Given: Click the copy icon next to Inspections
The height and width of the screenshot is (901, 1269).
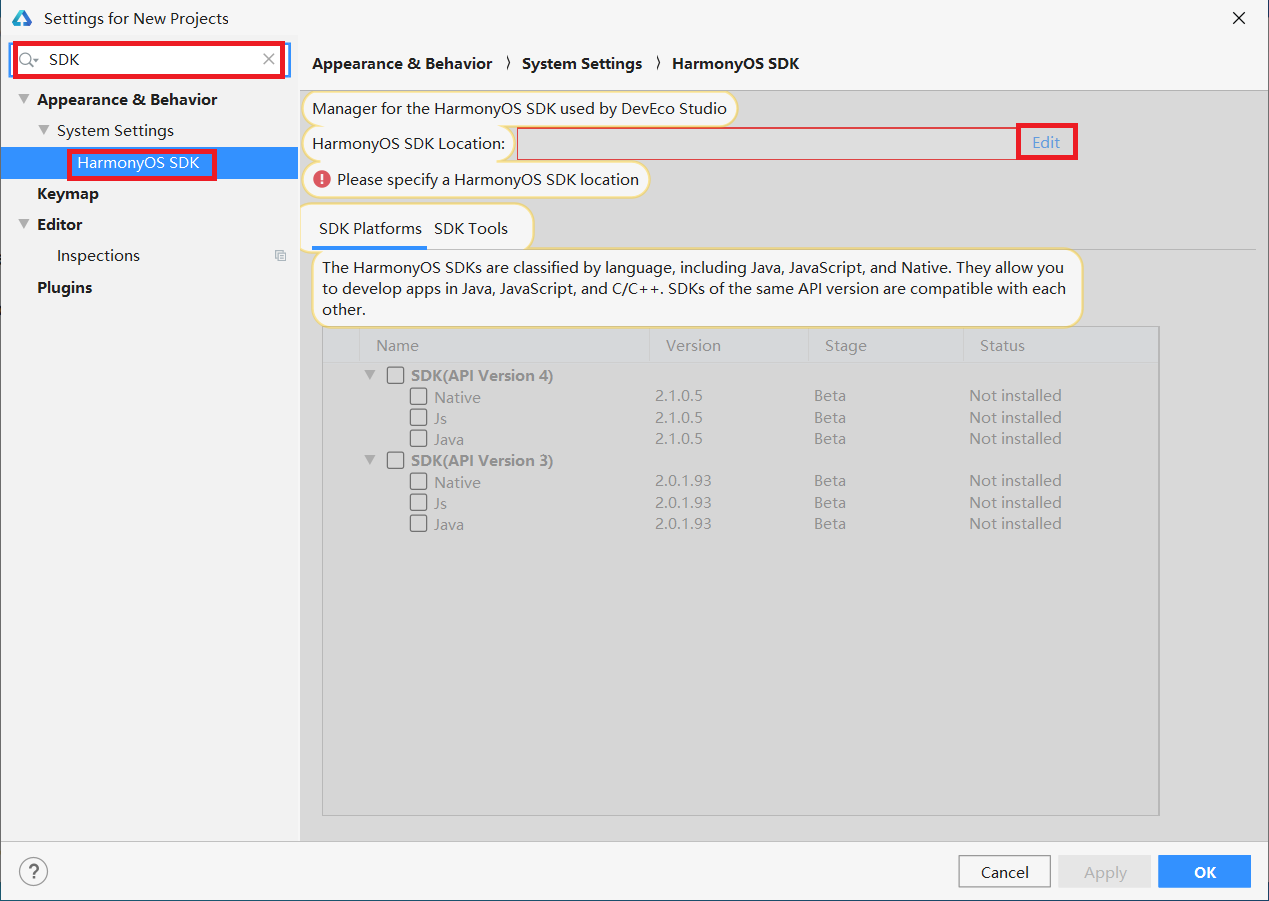Looking at the screenshot, I should pos(280,256).
